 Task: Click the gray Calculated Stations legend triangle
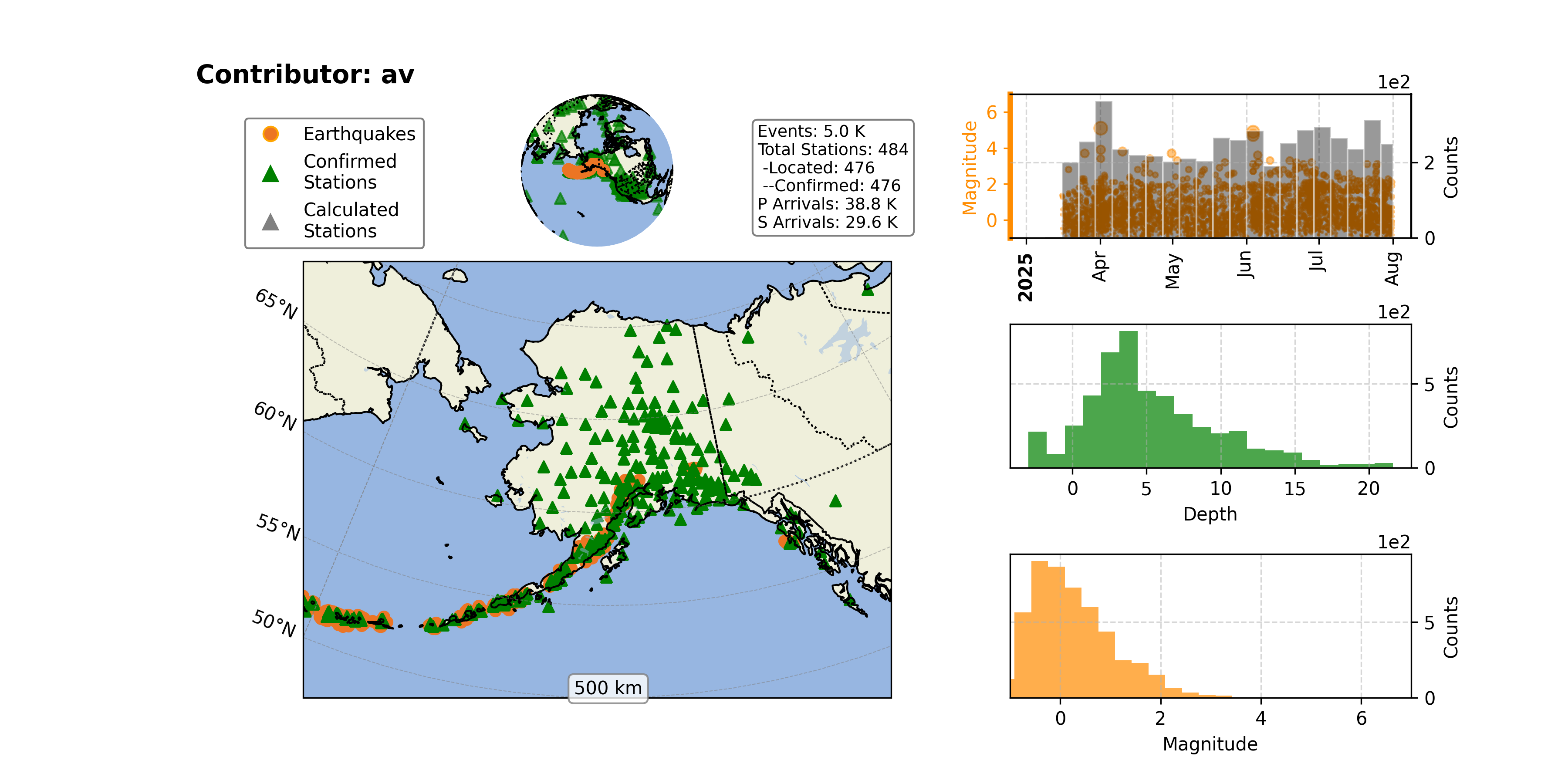point(270,222)
